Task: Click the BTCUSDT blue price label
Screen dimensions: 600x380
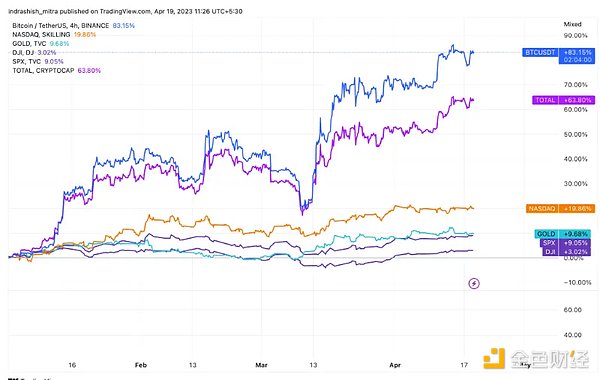Action: click(558, 56)
